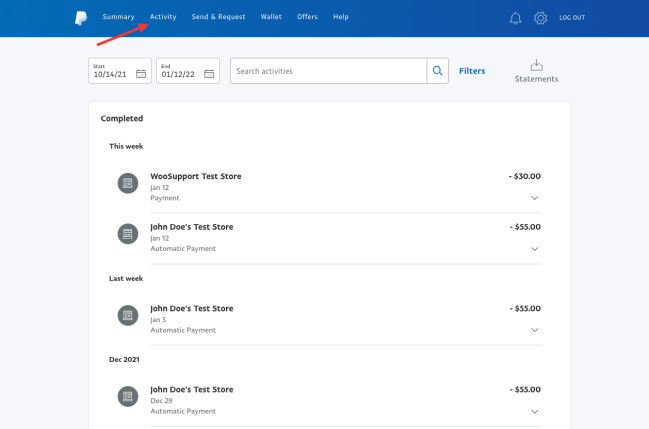The height and width of the screenshot is (429, 649).
Task: Click the Statements download icon
Action: [x=536, y=65]
